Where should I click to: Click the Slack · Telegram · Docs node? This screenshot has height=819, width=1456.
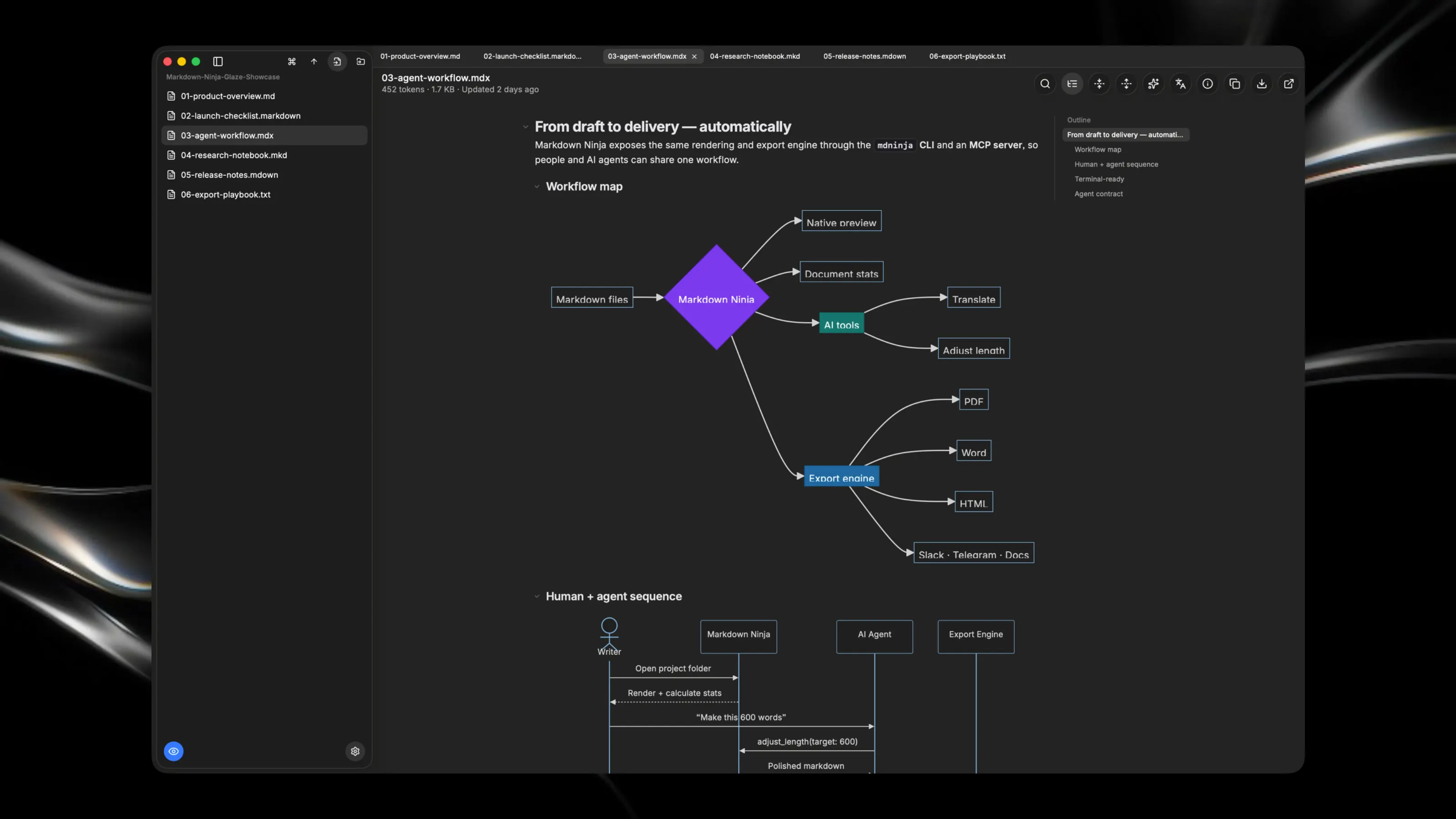pyautogui.click(x=973, y=553)
